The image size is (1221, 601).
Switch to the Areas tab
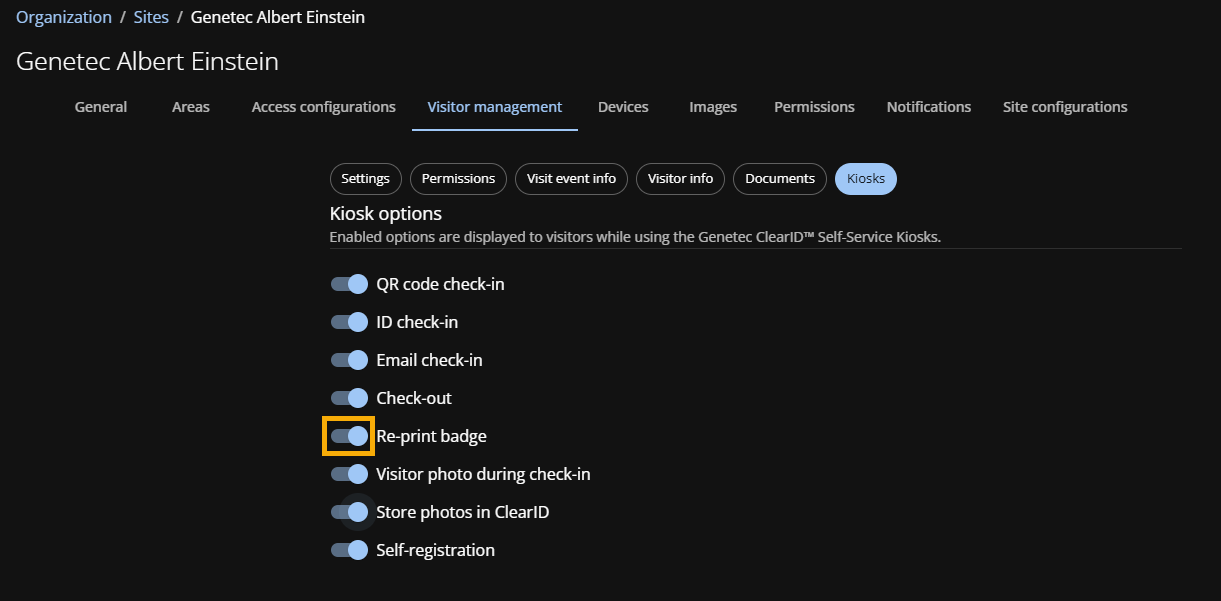pyautogui.click(x=190, y=107)
